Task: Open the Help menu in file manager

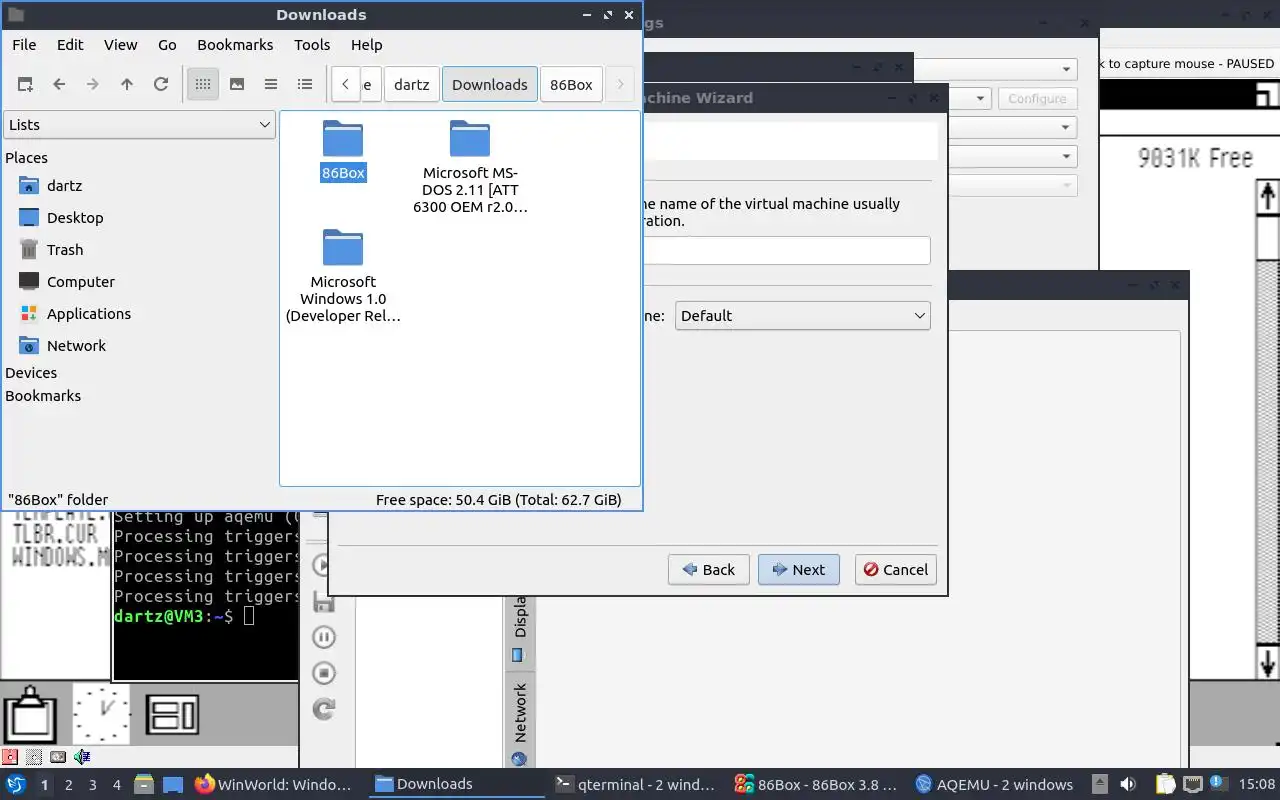Action: pos(366,45)
